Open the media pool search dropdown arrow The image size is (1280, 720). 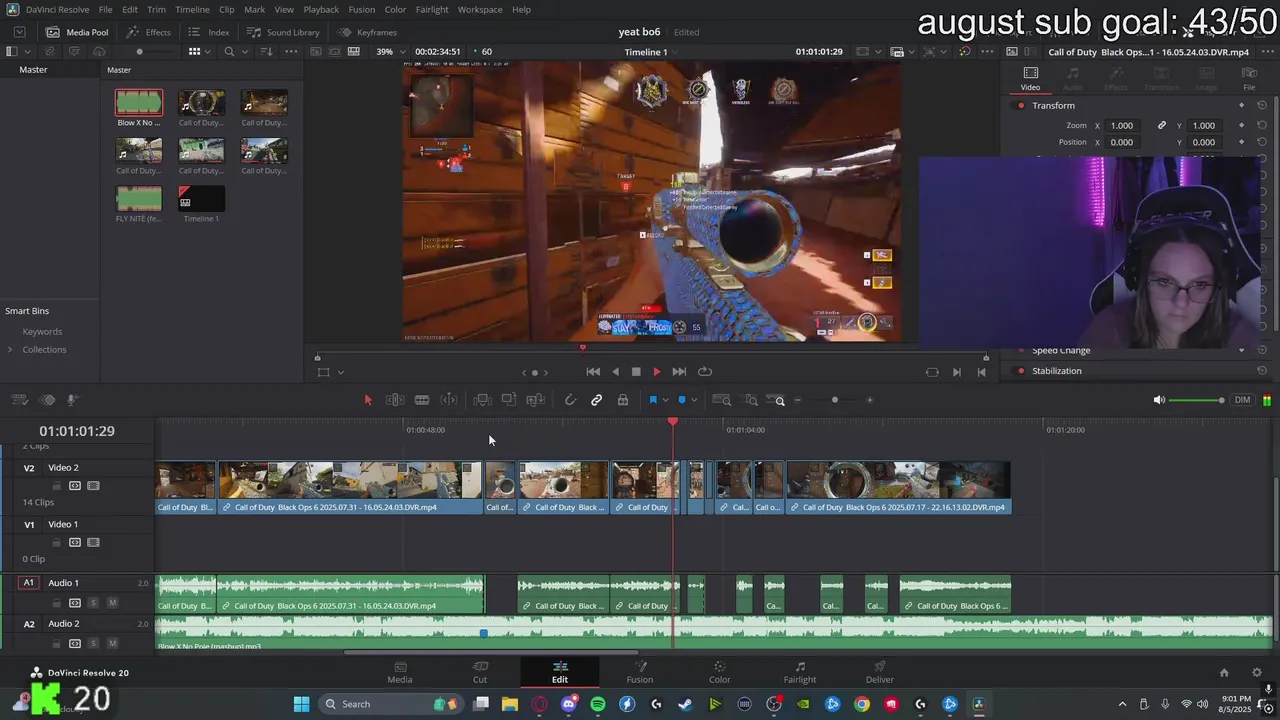click(x=243, y=51)
